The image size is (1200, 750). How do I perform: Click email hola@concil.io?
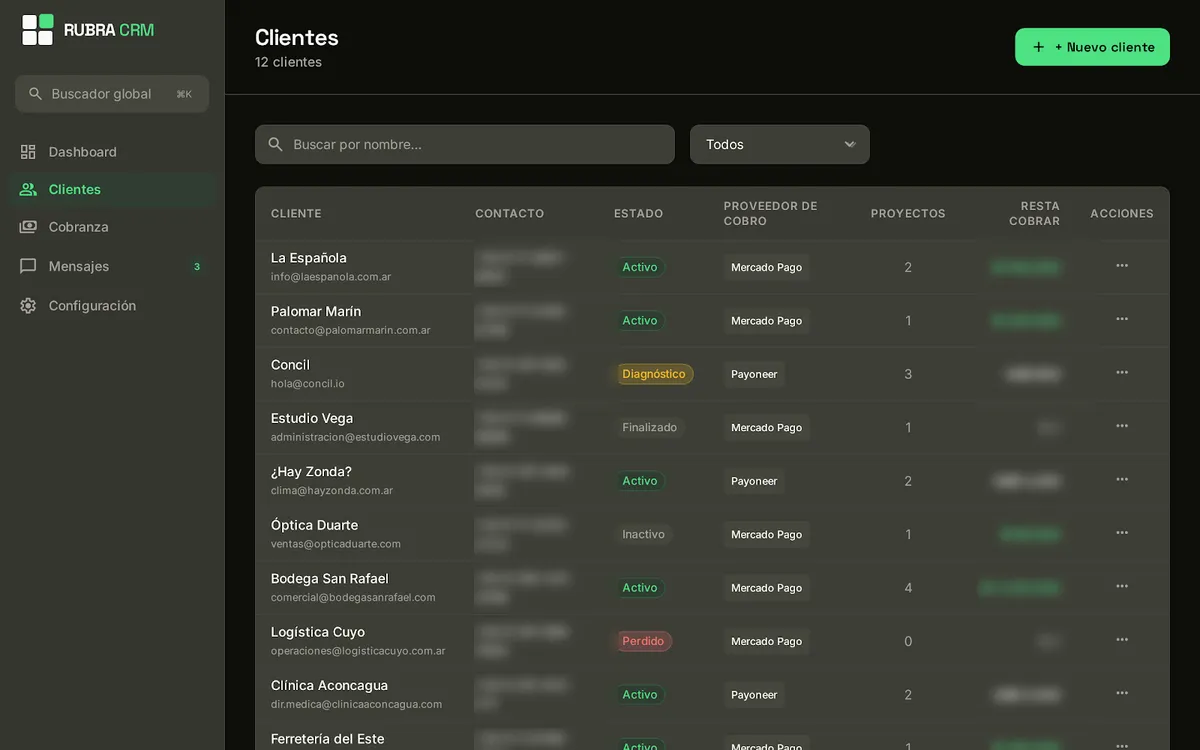click(x=308, y=384)
